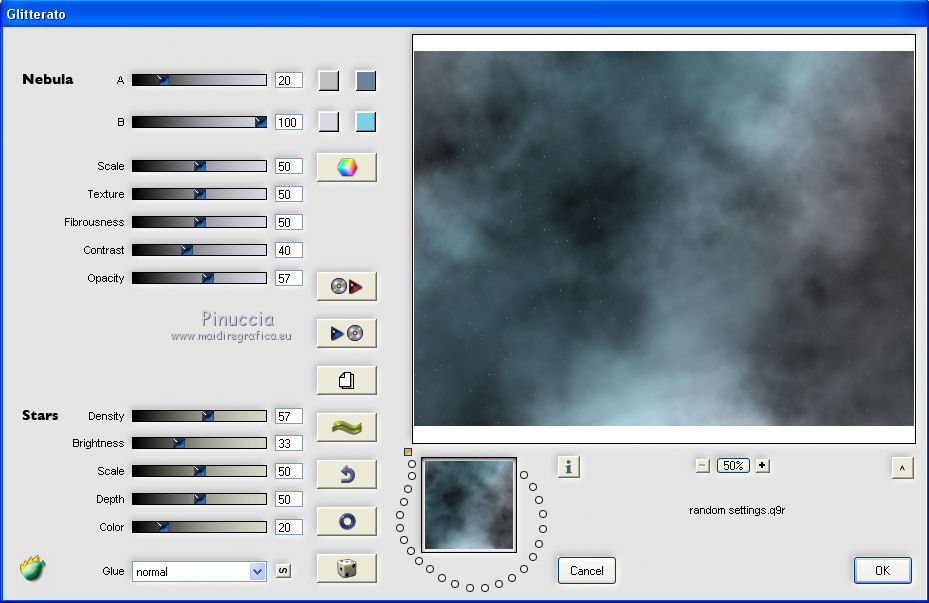
Task: Click the Stars Depth slider
Action: coord(199,499)
